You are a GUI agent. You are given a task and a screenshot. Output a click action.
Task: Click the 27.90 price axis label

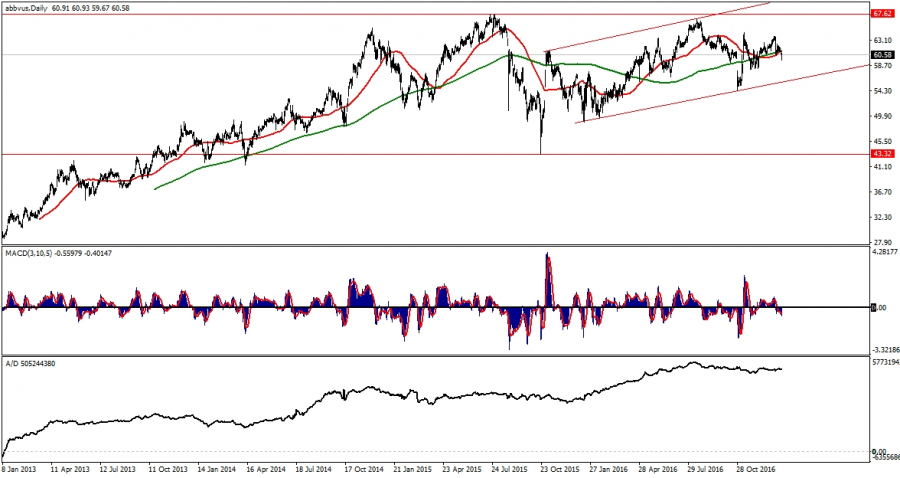(x=882, y=242)
